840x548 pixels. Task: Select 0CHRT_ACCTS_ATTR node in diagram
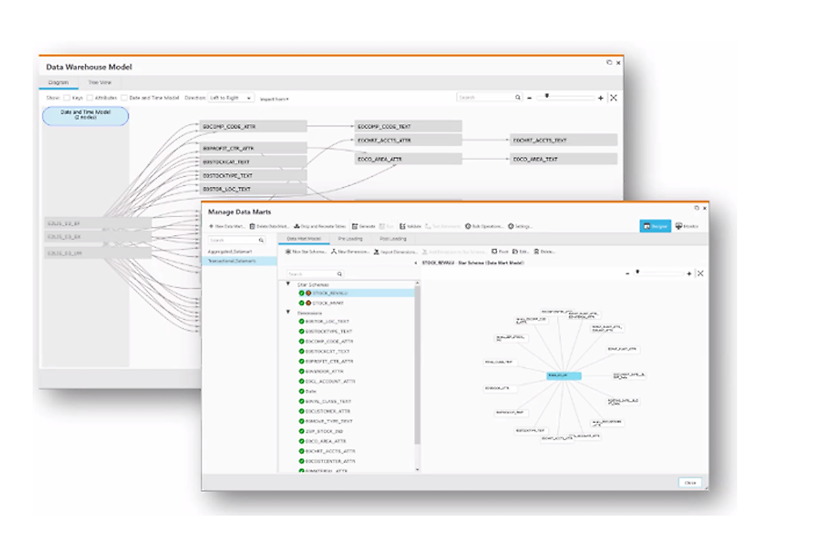click(408, 140)
